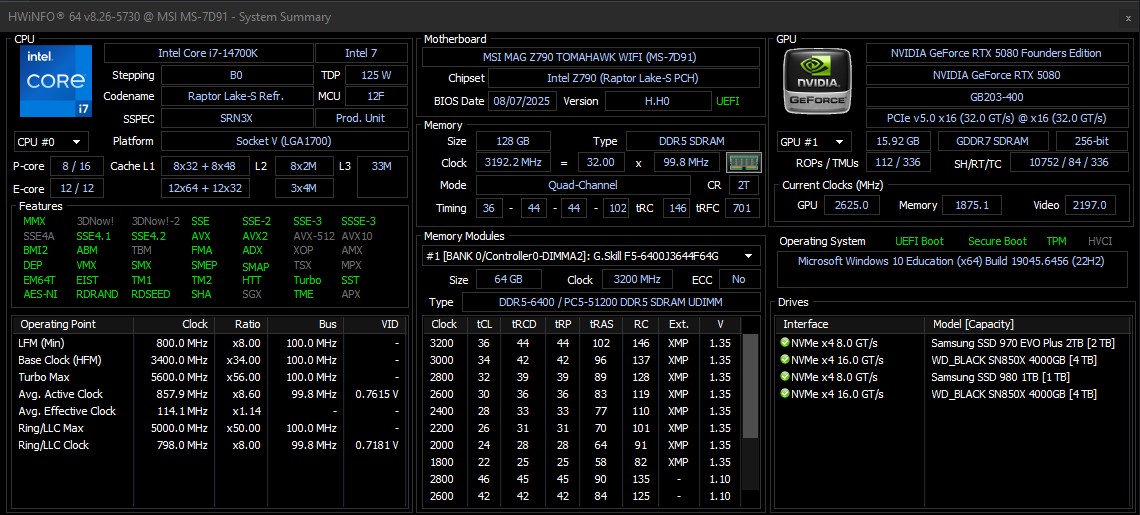Click the PCIe v5.0 x16 link field
Image resolution: width=1140 pixels, height=515 pixels.
tap(995, 118)
